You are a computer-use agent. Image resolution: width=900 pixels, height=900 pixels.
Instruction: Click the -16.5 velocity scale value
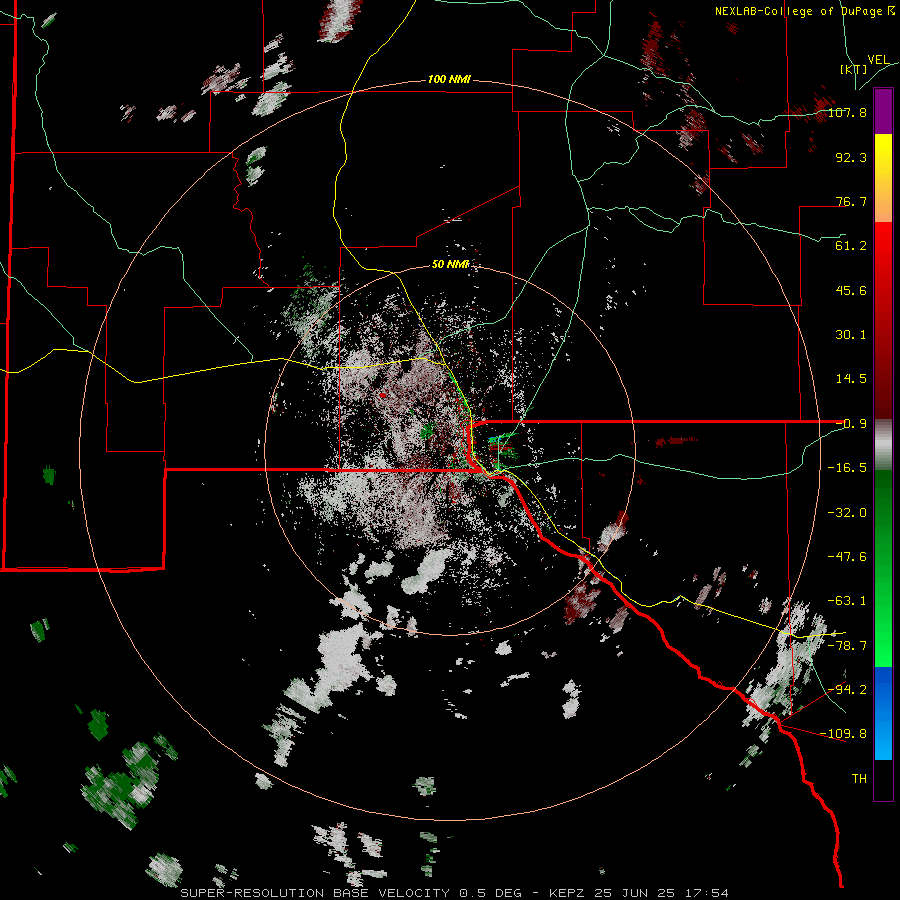point(847,468)
